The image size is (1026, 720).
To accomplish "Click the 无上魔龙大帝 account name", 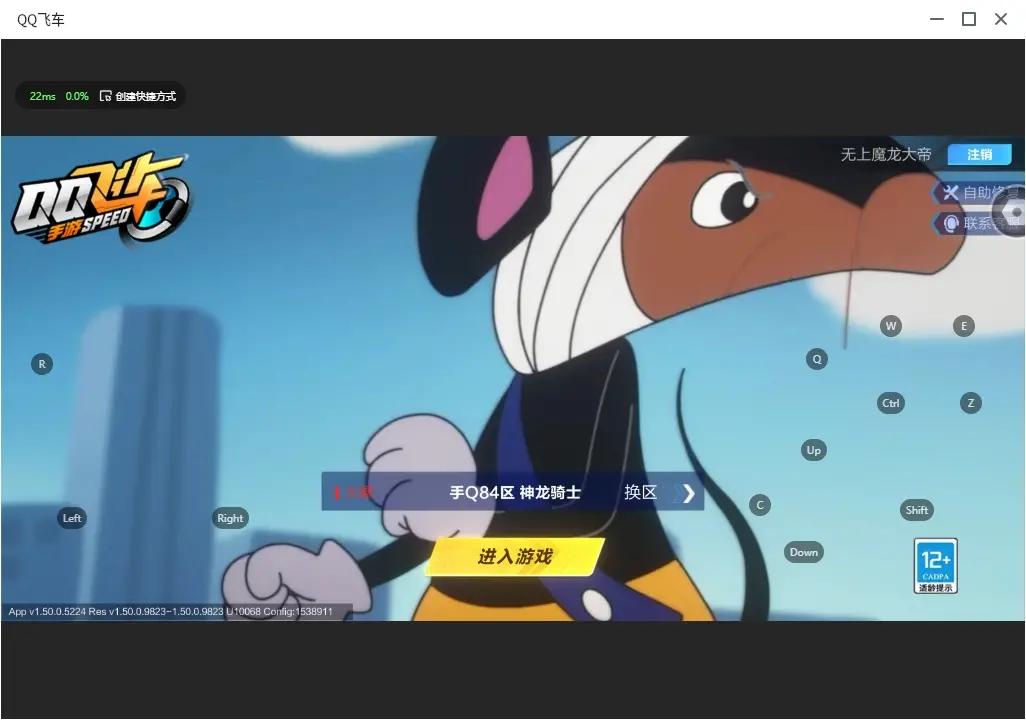I will coord(885,154).
